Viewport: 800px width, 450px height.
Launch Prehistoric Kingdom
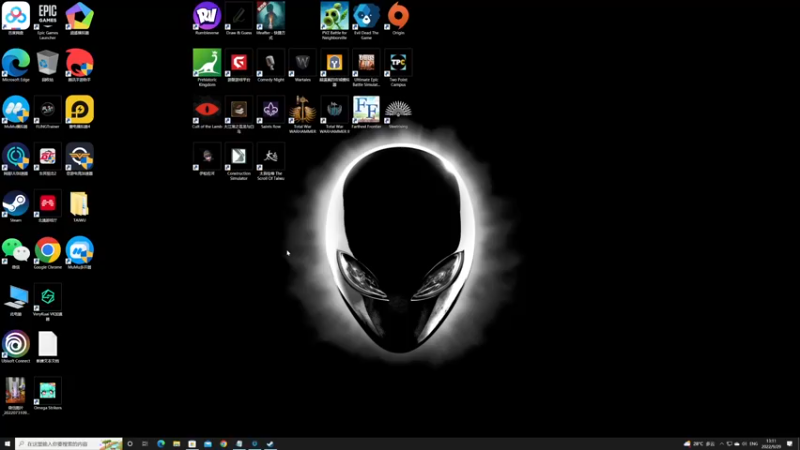coord(207,67)
